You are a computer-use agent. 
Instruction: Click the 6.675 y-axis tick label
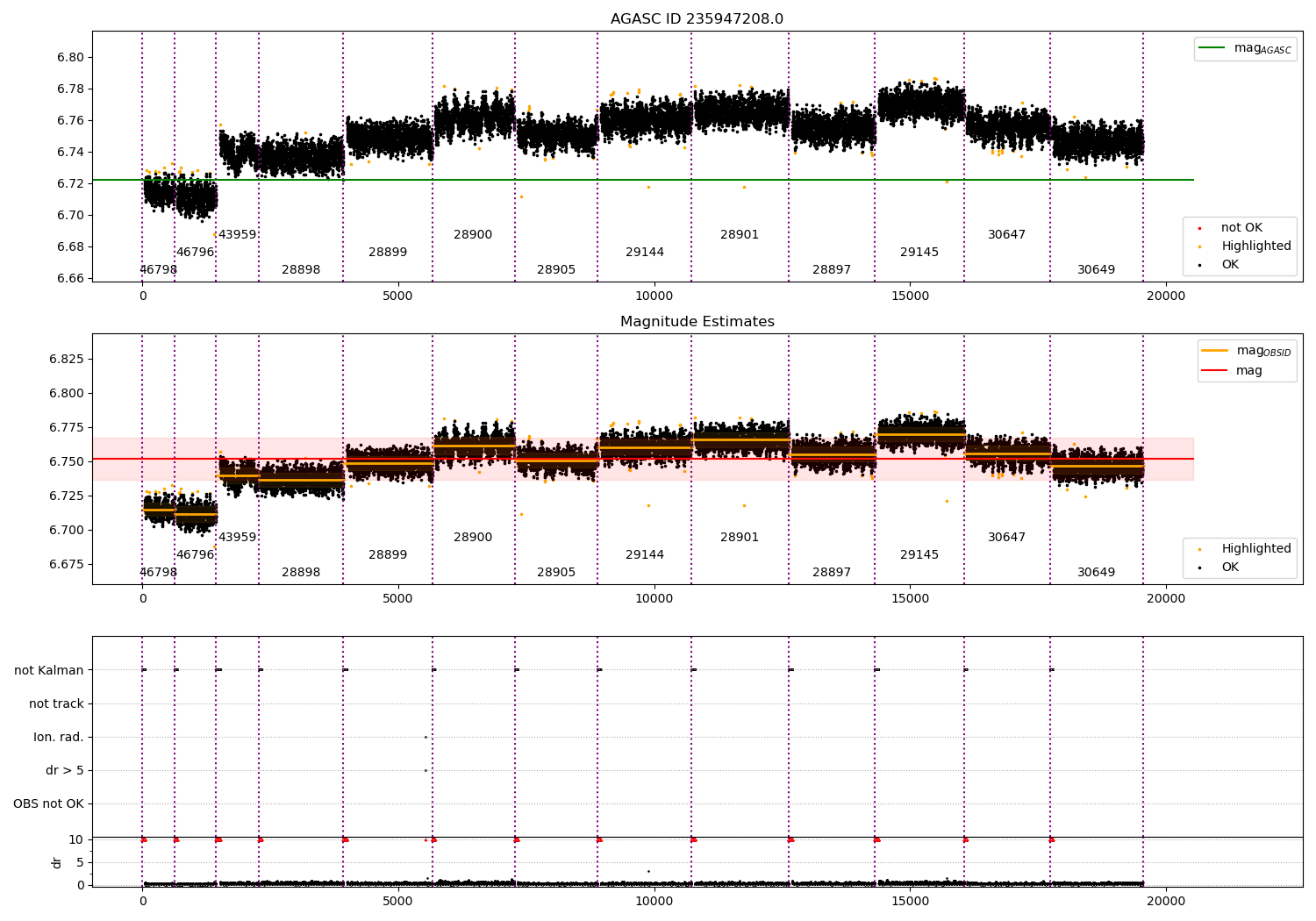click(67, 565)
